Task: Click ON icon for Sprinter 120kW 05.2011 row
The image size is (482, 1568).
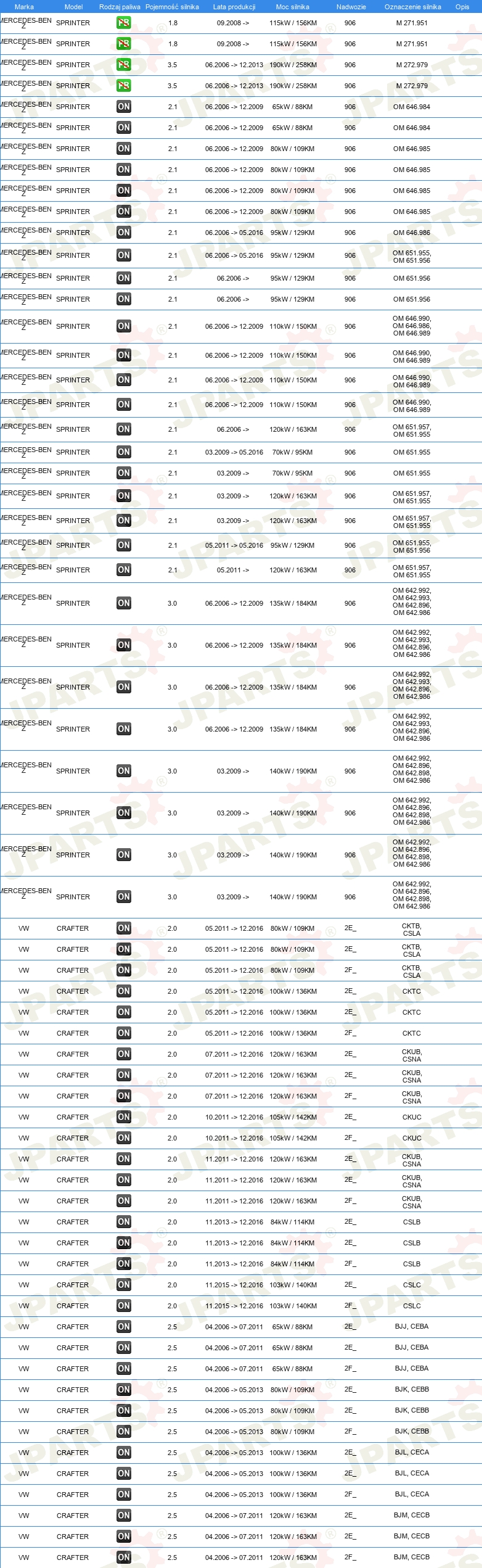Action: 123,570
